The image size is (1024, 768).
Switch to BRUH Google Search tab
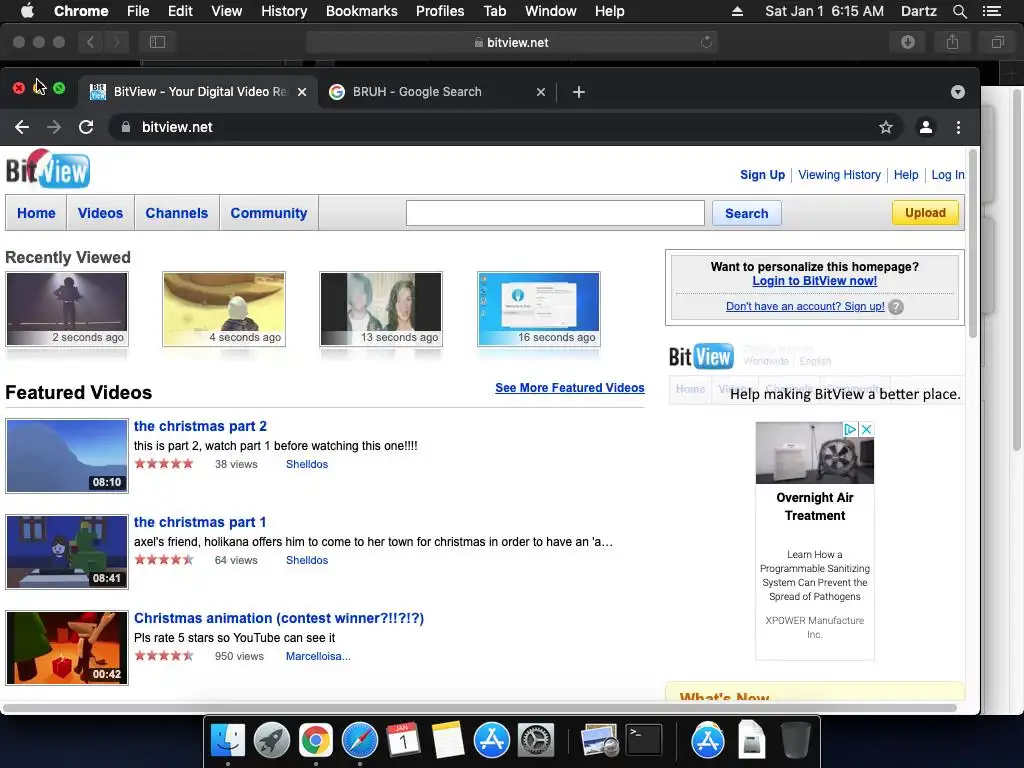coord(437,92)
